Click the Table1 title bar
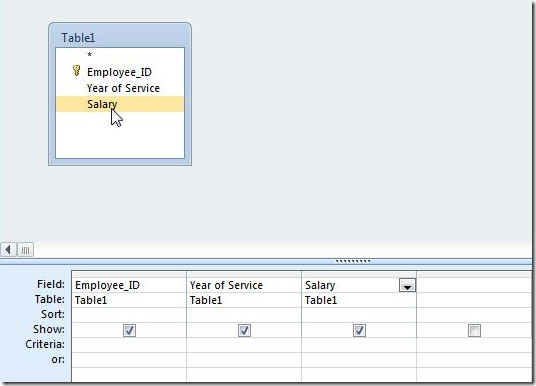Viewport: 536px width, 386px height. 120,37
